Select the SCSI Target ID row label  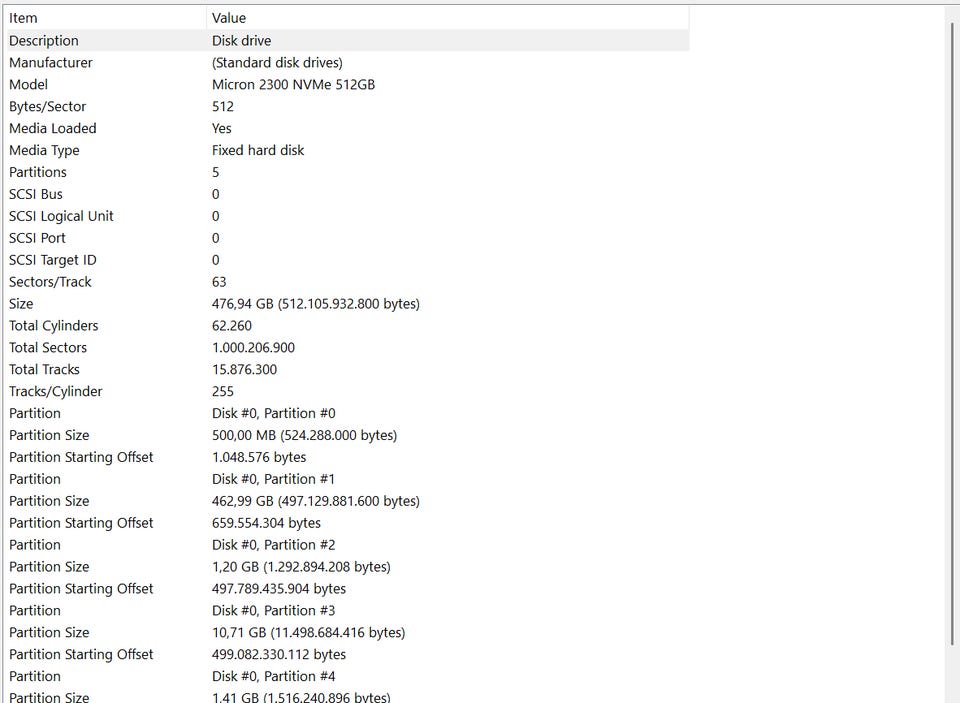53,260
